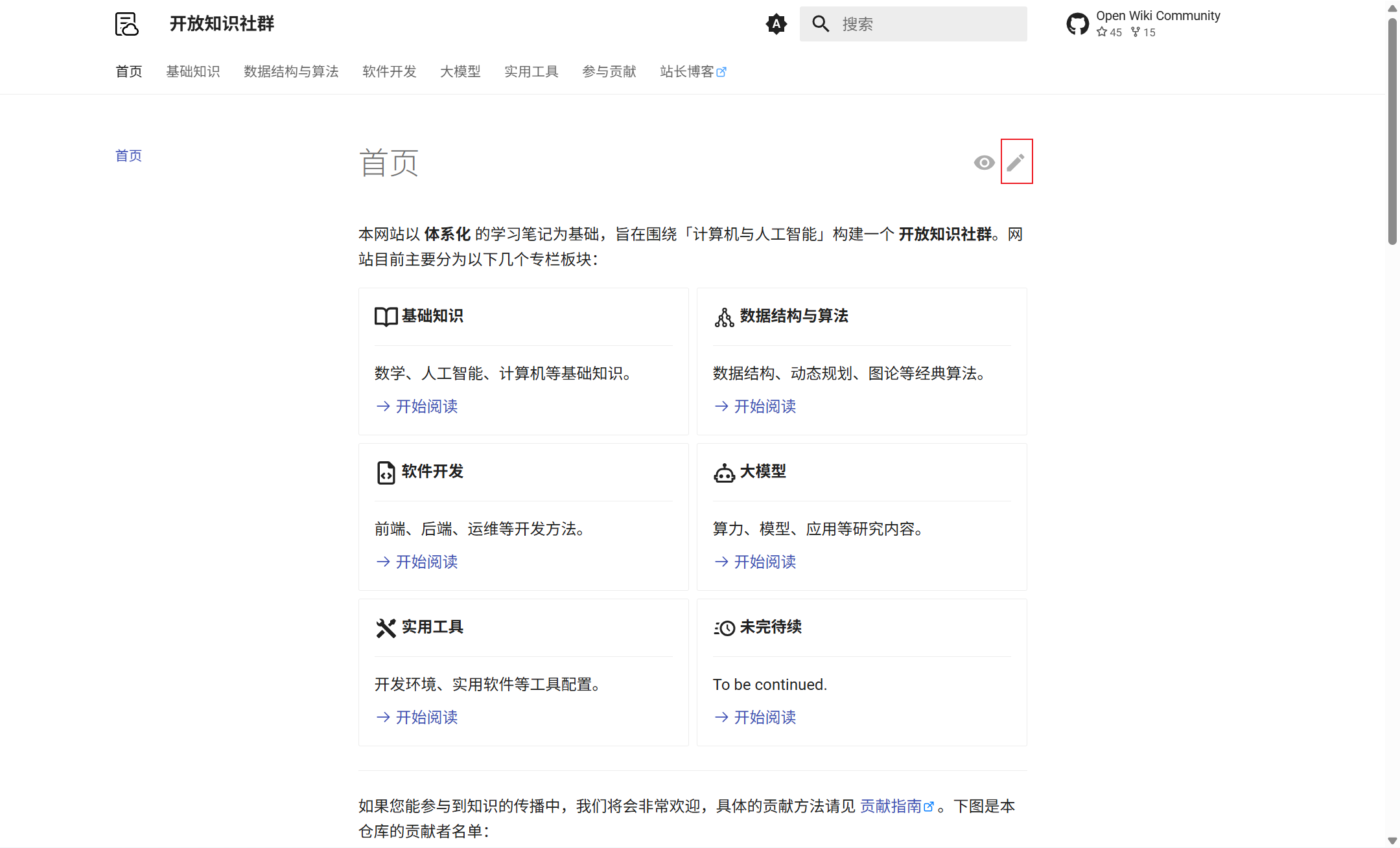Toggle the auto color theme icon
Viewport: 1400px width, 848px height.
pyautogui.click(x=776, y=24)
